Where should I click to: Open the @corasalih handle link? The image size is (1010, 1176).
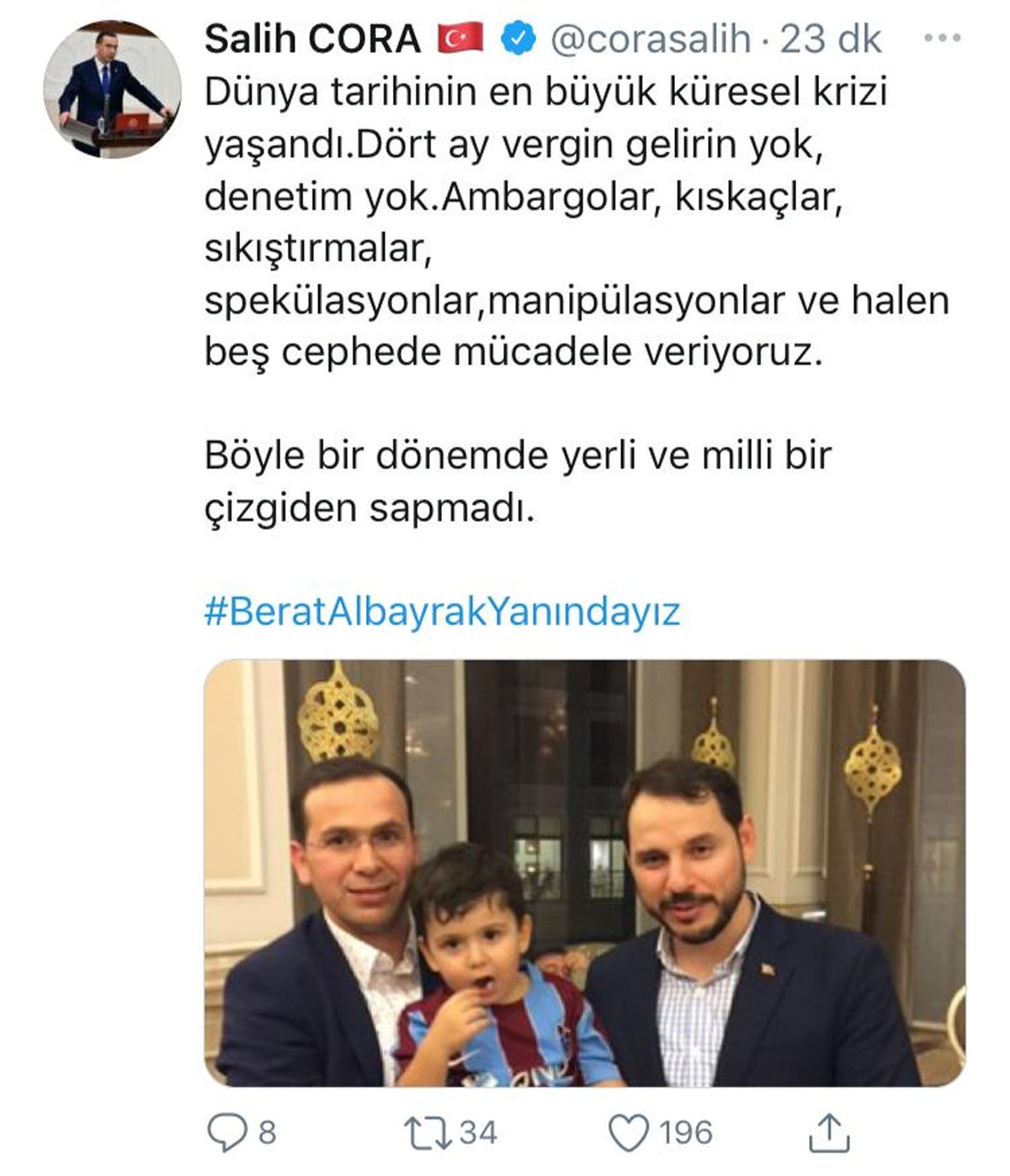(x=650, y=39)
